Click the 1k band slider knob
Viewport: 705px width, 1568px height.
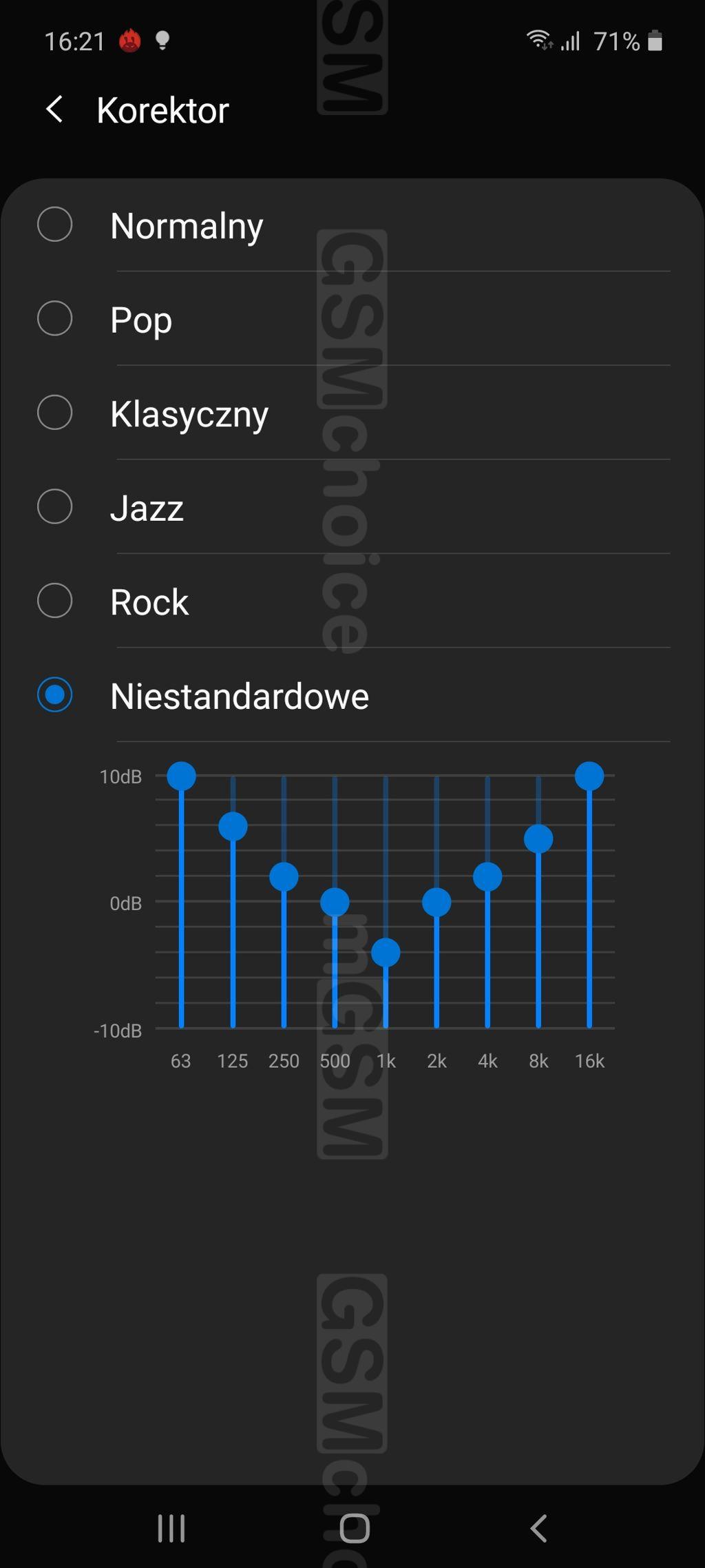pyautogui.click(x=386, y=953)
